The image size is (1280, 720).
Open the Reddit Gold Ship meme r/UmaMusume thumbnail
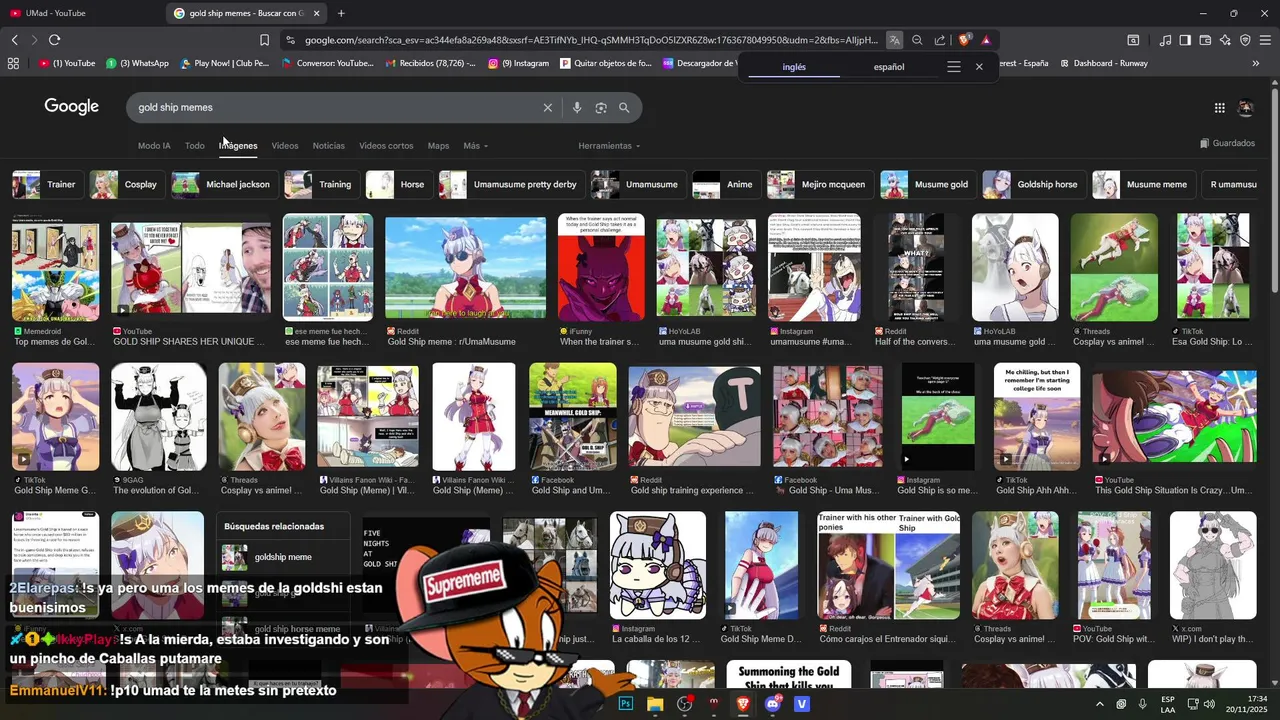466,268
